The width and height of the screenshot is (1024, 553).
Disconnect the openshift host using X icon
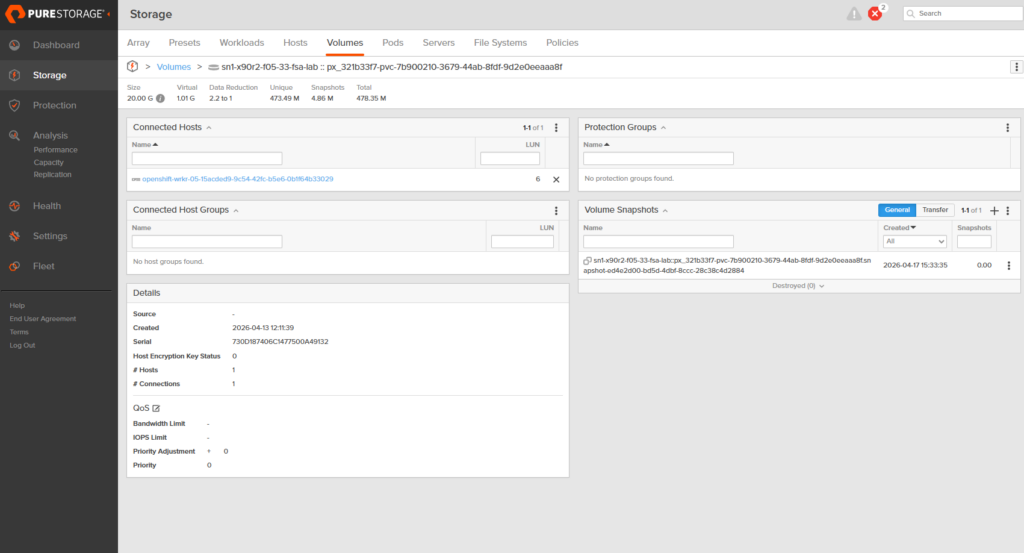(x=556, y=180)
